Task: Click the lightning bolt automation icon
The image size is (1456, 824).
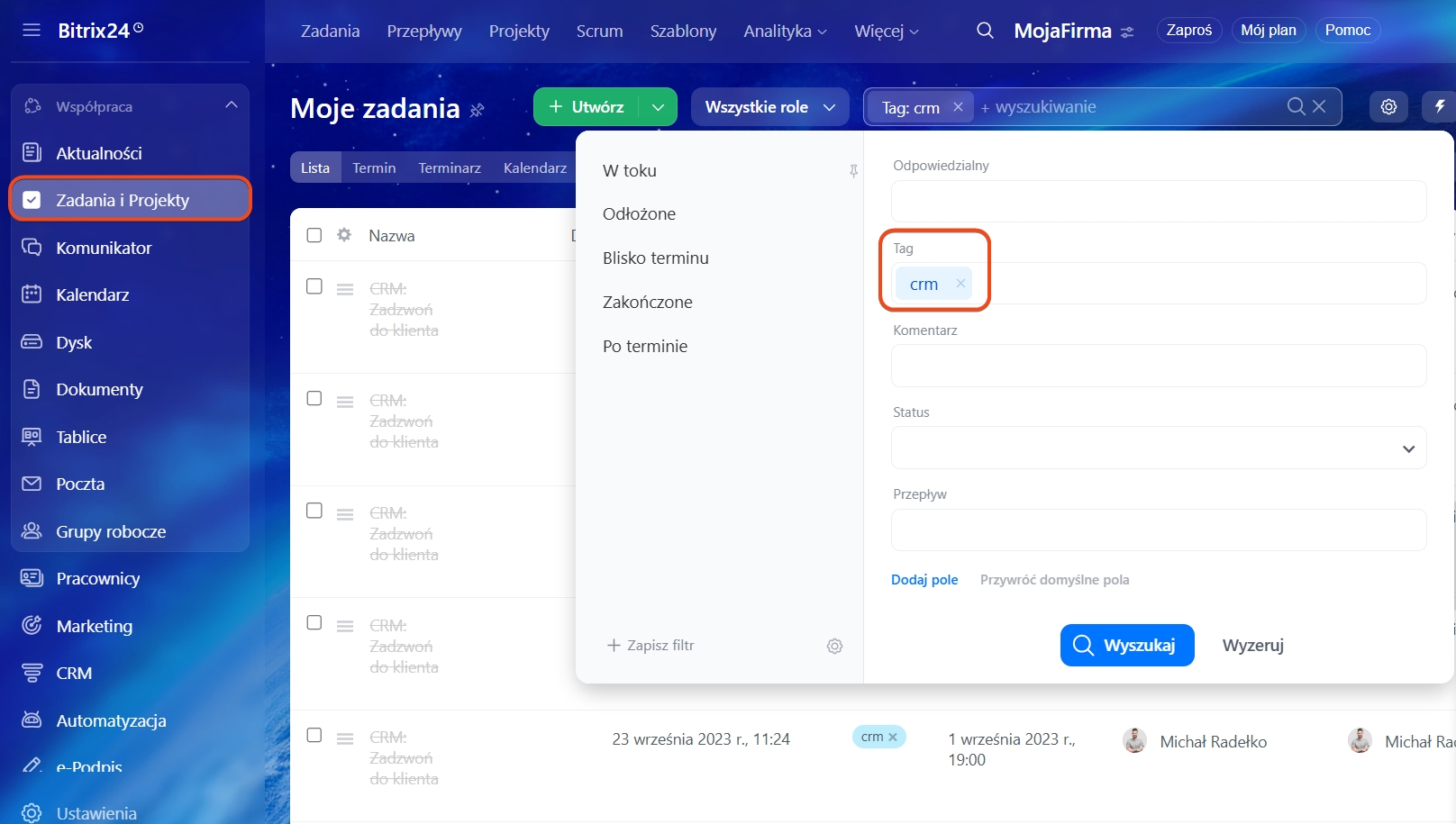Action: 1439,107
